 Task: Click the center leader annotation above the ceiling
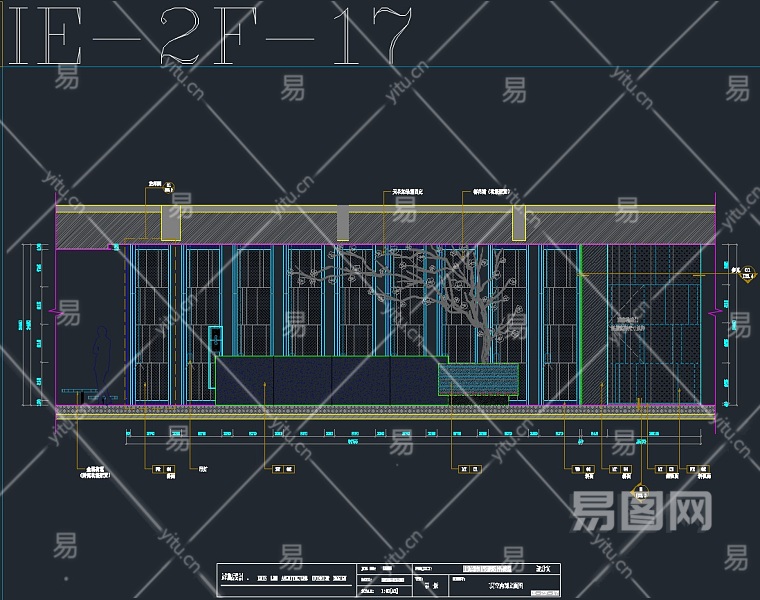(x=402, y=191)
